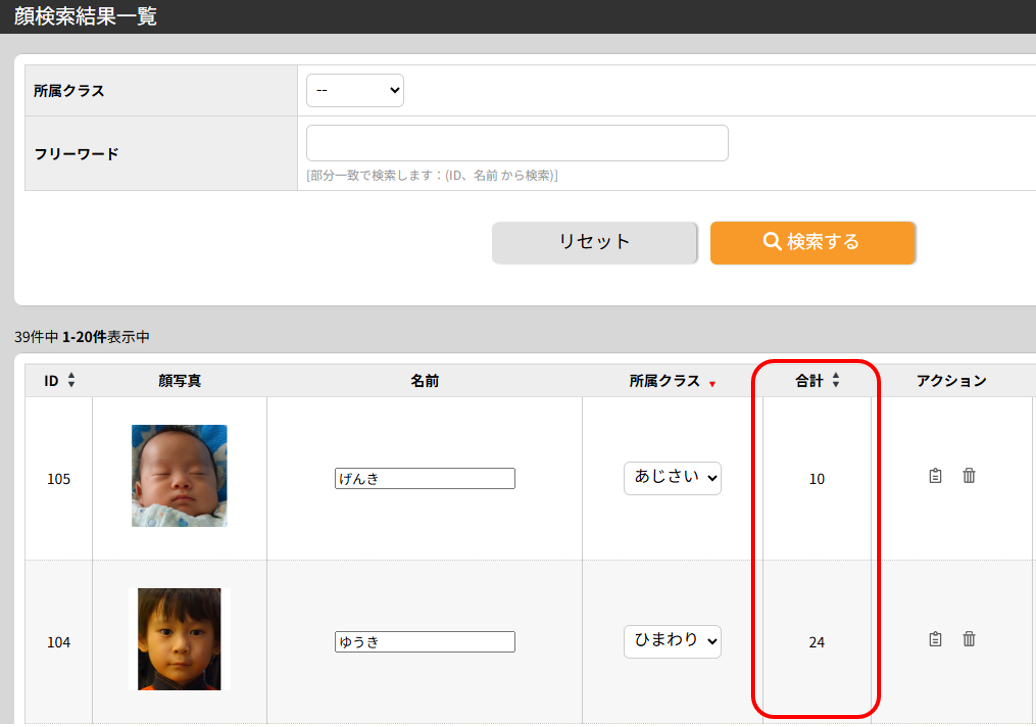
Task: Delete ゆうき entry with trash icon
Action: pos(969,639)
